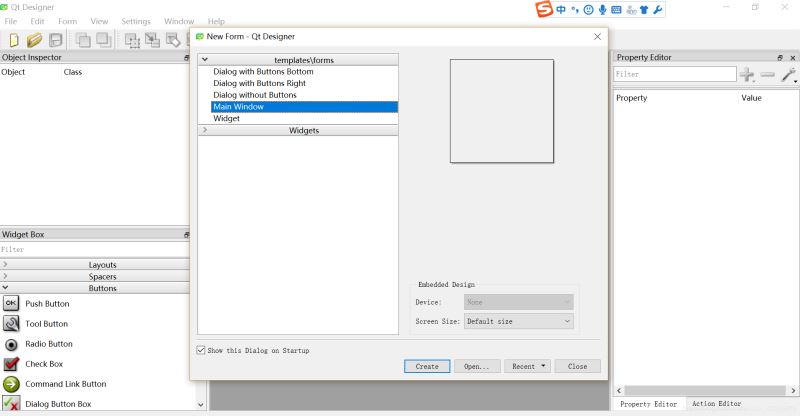Screen dimensions: 800x416
Task: Click the Open... button
Action: 477,366
